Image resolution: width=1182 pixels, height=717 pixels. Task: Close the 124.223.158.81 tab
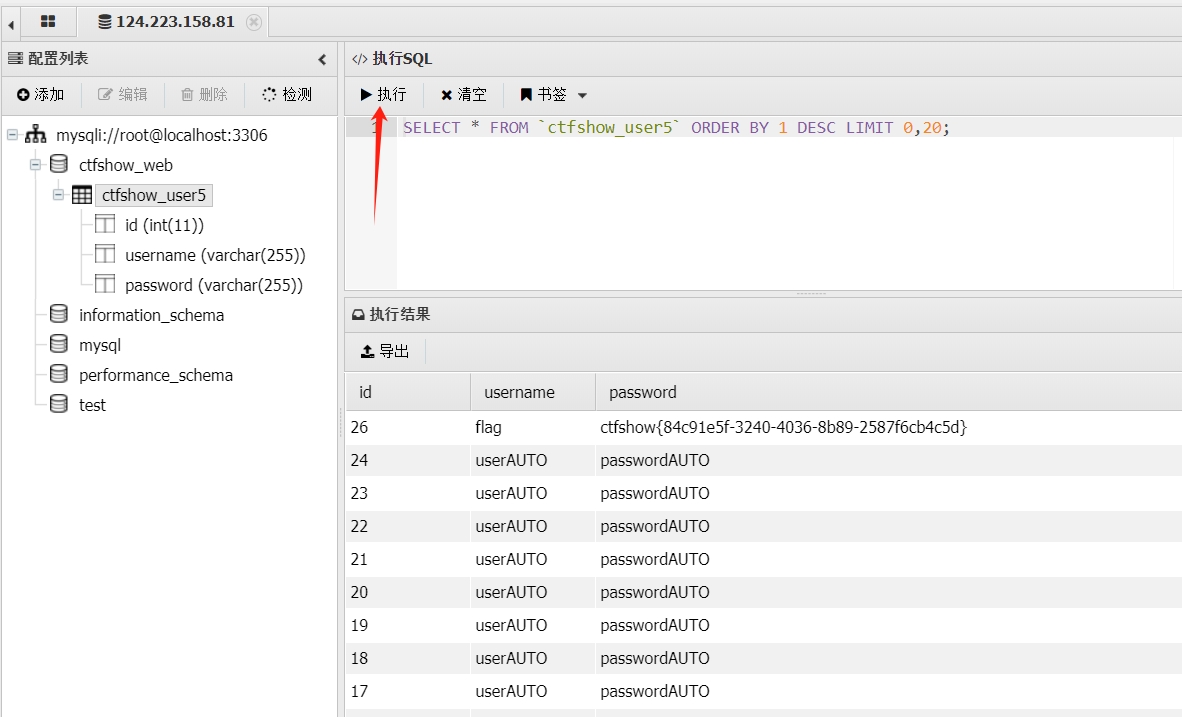(254, 23)
